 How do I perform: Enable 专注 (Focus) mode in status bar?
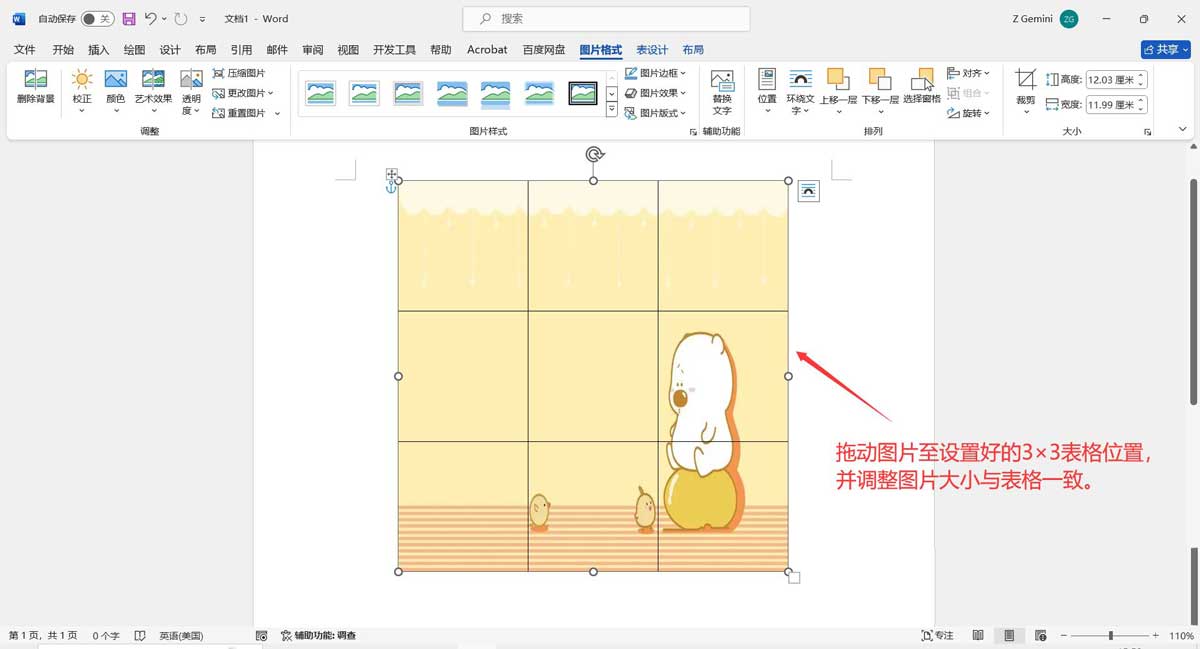941,635
